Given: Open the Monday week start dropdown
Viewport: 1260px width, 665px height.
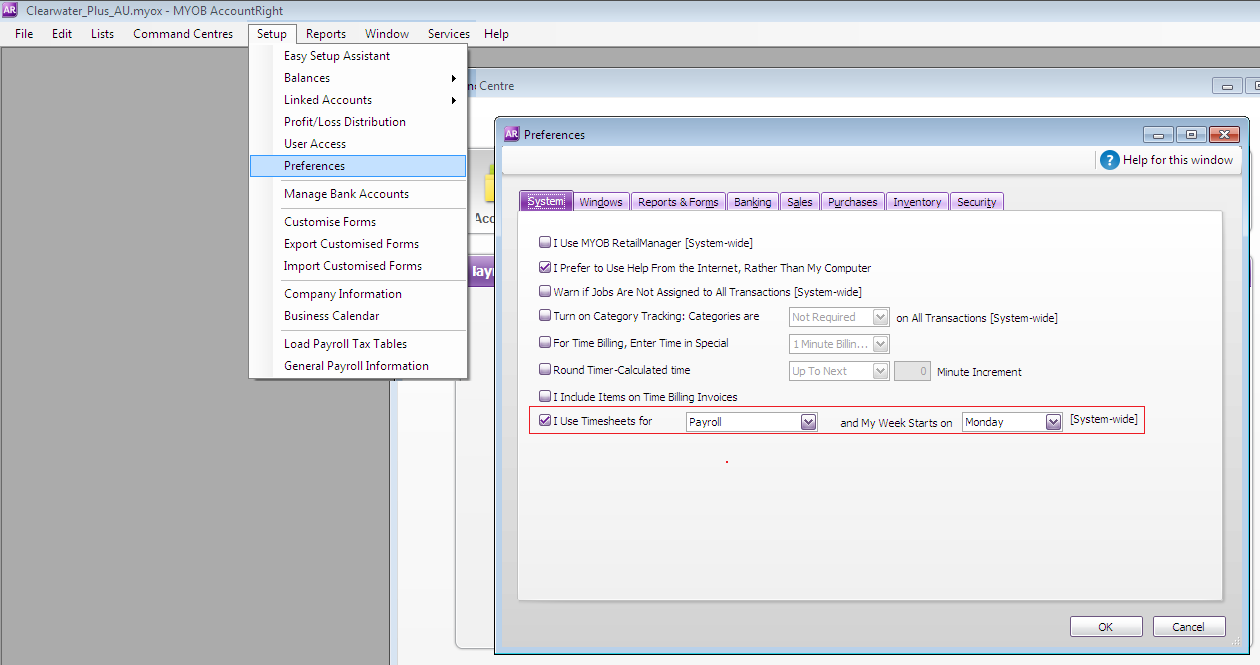Looking at the screenshot, I should click(x=1053, y=422).
